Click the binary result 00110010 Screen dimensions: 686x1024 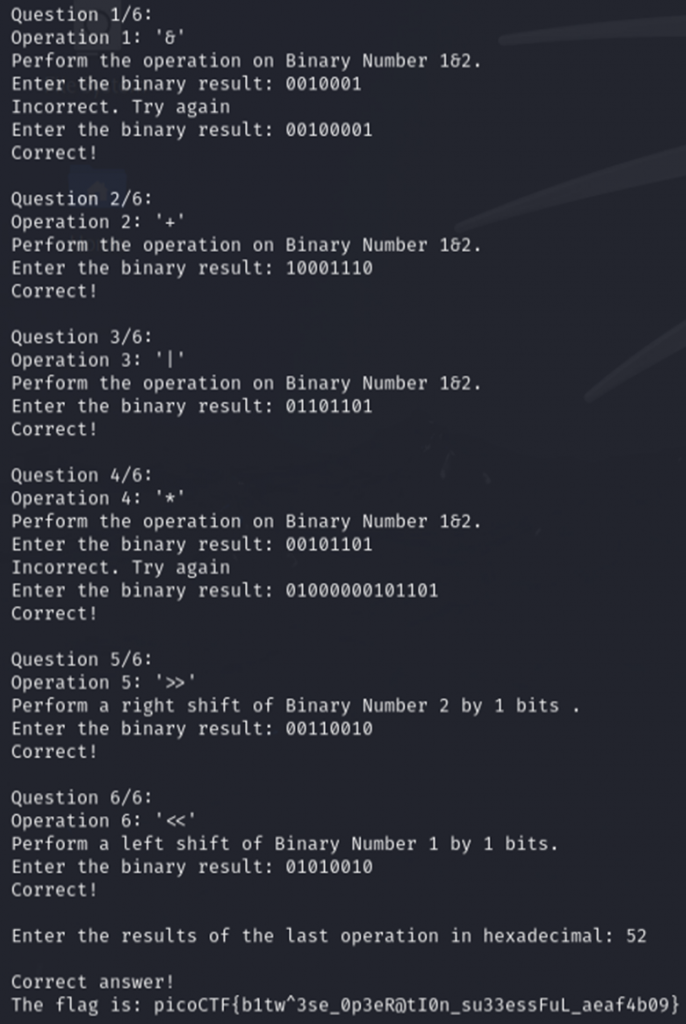click(329, 728)
